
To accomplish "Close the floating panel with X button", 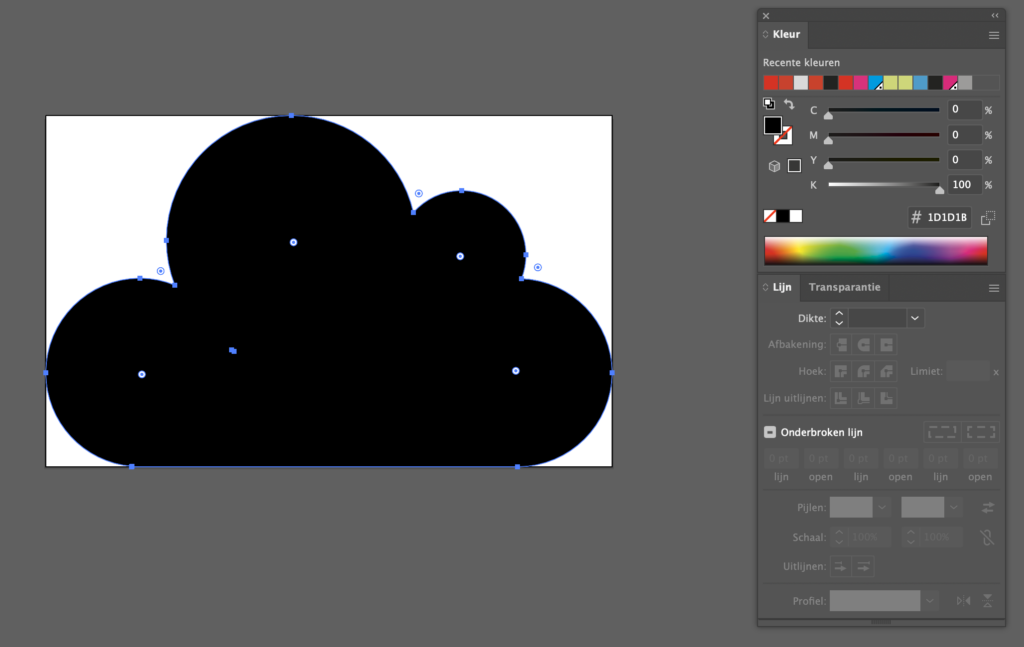I will (x=766, y=16).
